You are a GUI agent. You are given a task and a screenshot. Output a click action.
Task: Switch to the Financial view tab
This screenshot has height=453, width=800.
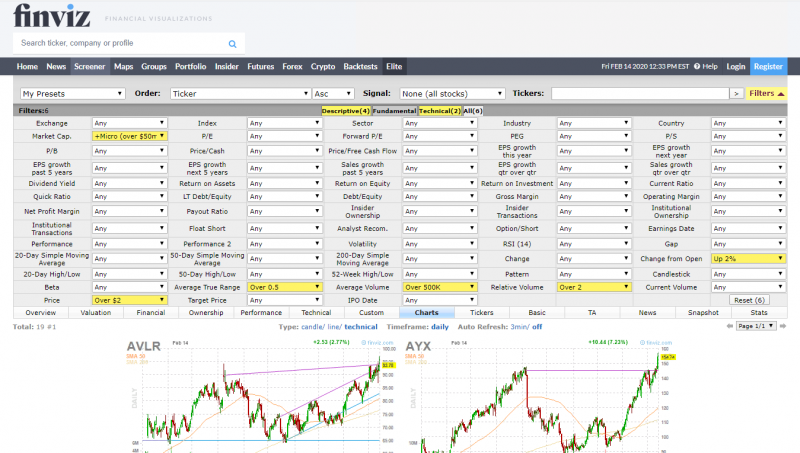[151, 313]
